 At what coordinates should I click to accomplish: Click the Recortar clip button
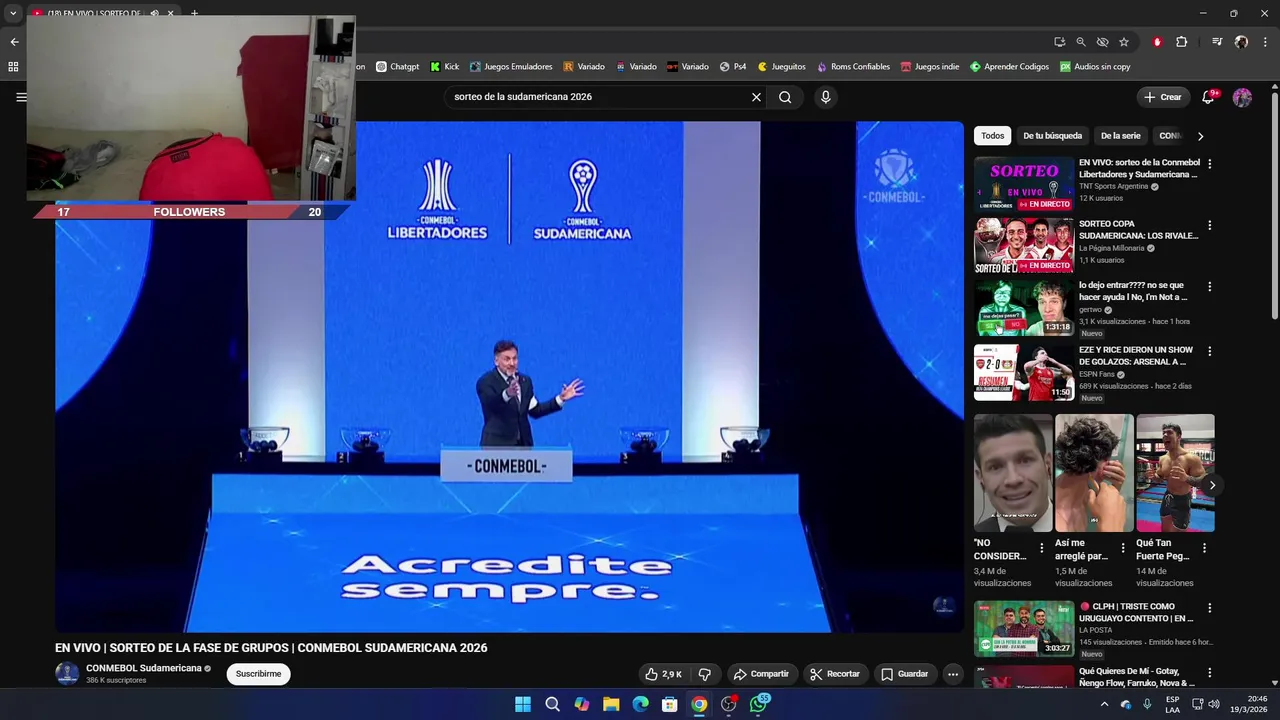point(835,674)
